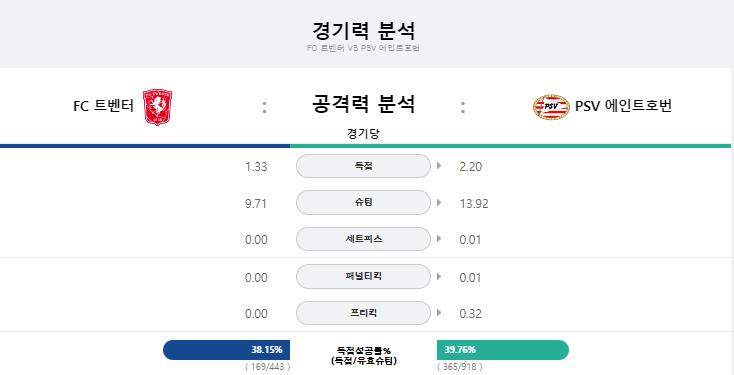Open the PSV 에인트호번 team name
734x375 pixels.
click(x=624, y=106)
